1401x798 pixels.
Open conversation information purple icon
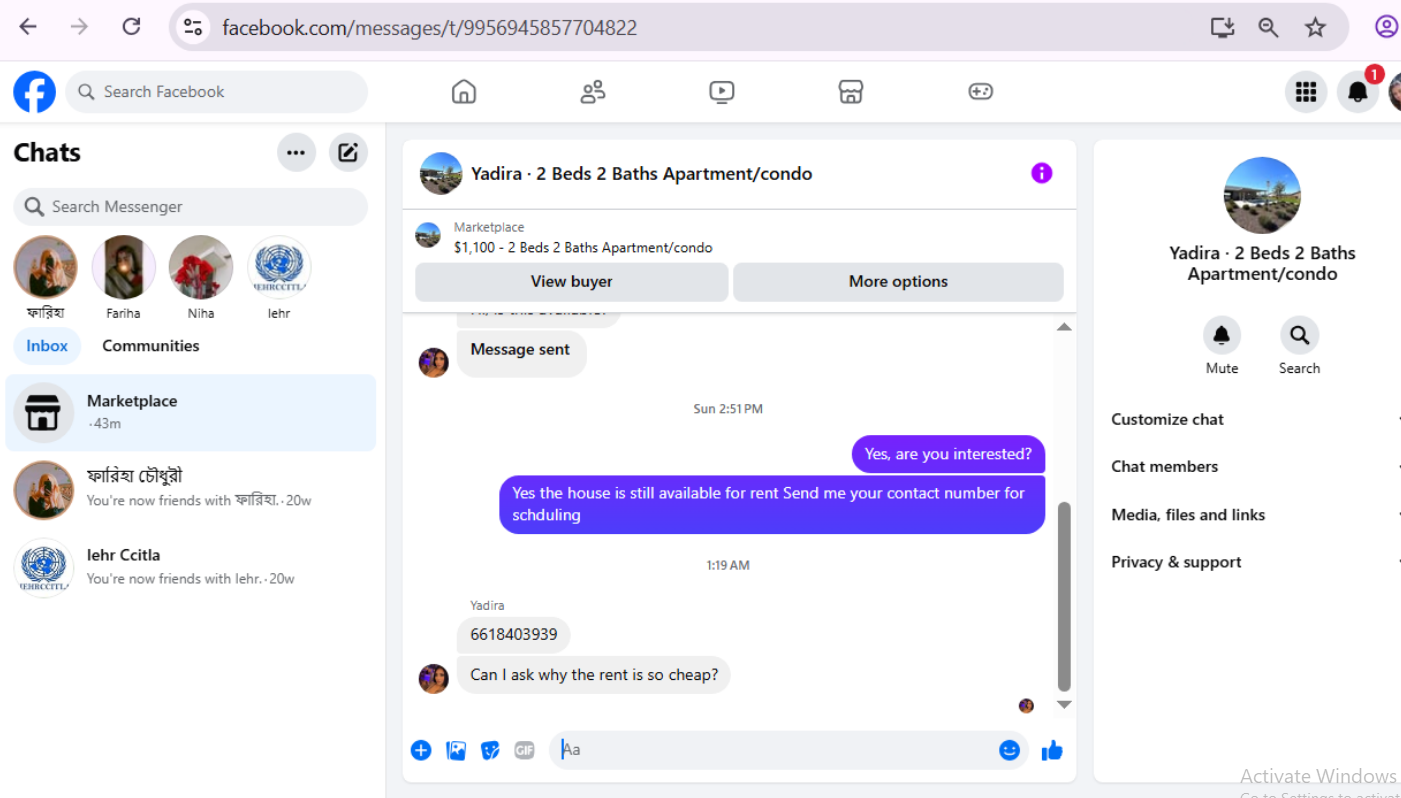1042,173
